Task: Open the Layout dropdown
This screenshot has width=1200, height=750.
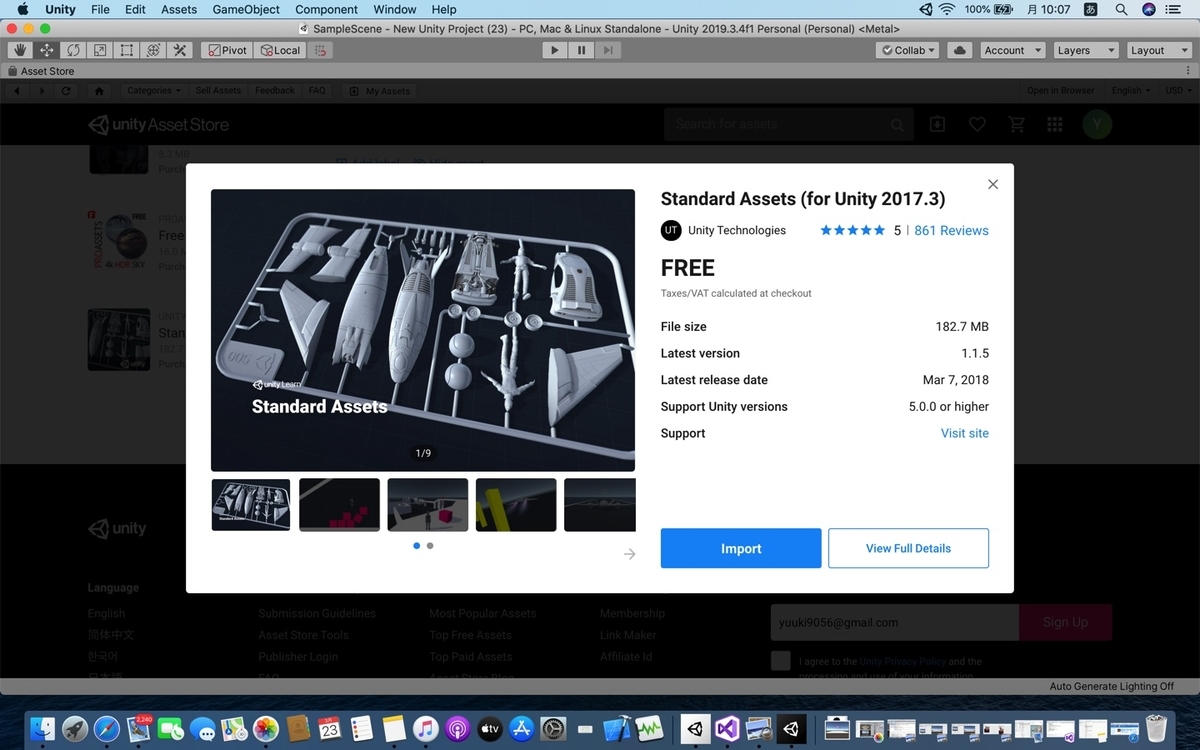Action: click(1157, 50)
